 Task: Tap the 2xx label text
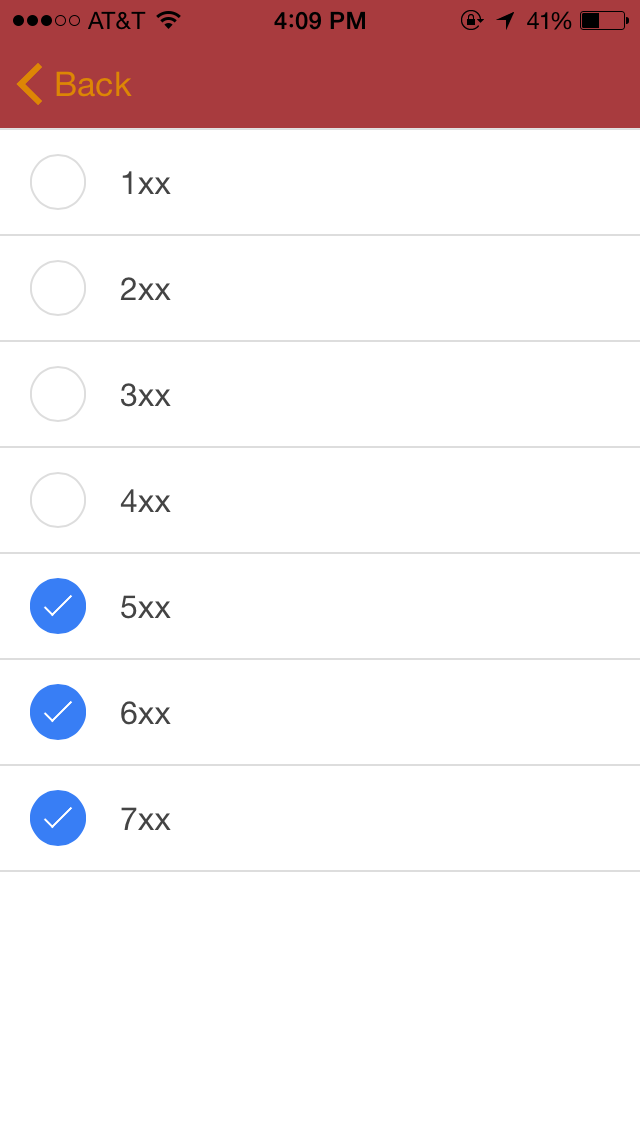(146, 289)
